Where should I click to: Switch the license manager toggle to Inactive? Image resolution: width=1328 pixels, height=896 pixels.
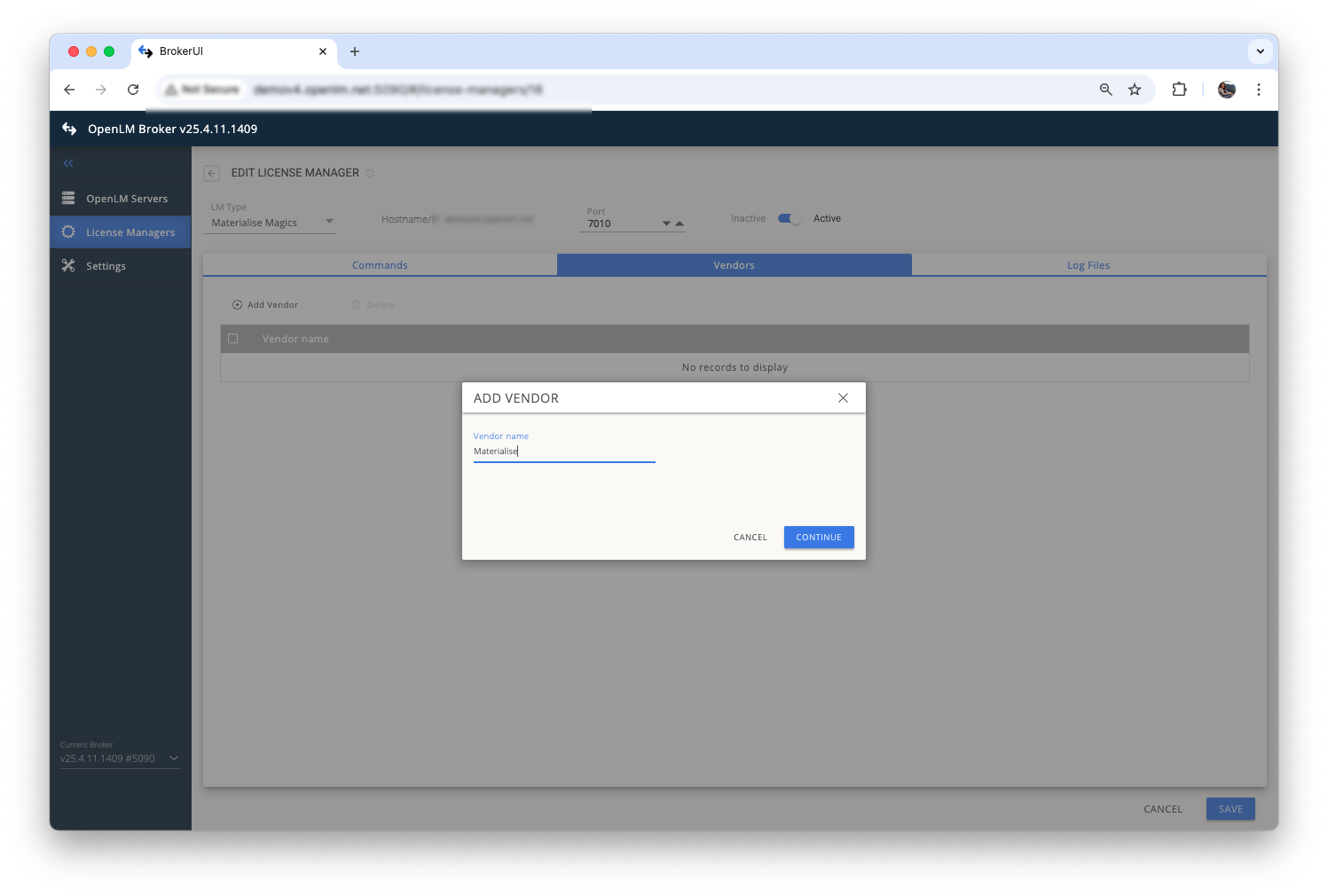click(x=789, y=218)
